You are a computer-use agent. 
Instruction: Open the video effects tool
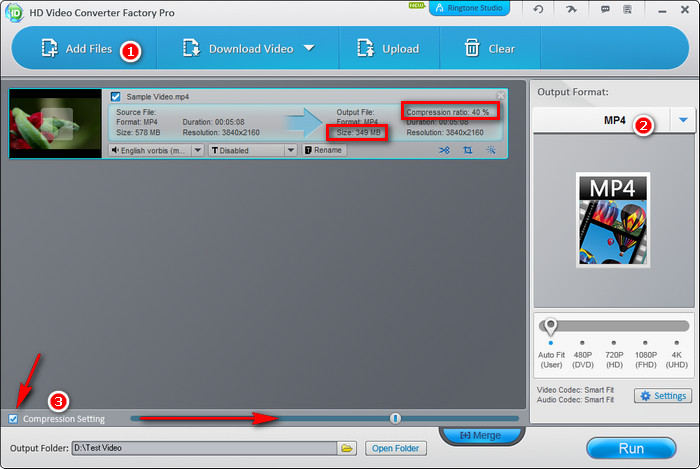(x=491, y=150)
